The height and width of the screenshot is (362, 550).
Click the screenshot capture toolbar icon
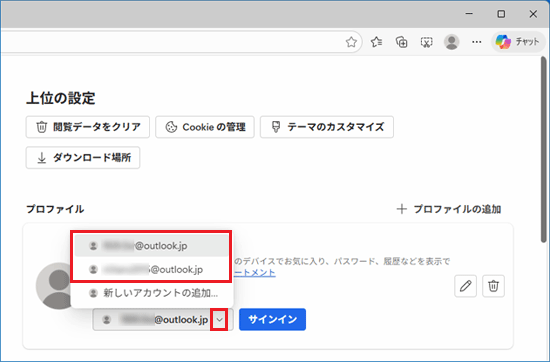point(427,42)
